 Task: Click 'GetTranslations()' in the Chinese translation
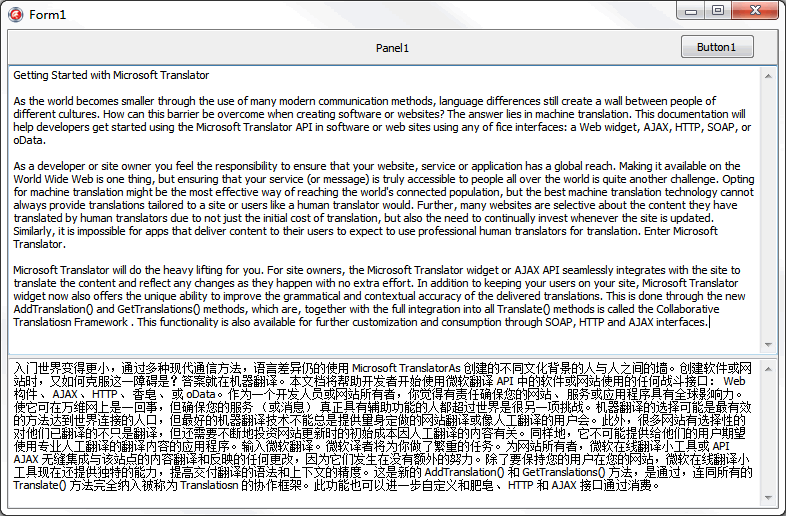(x=564, y=472)
